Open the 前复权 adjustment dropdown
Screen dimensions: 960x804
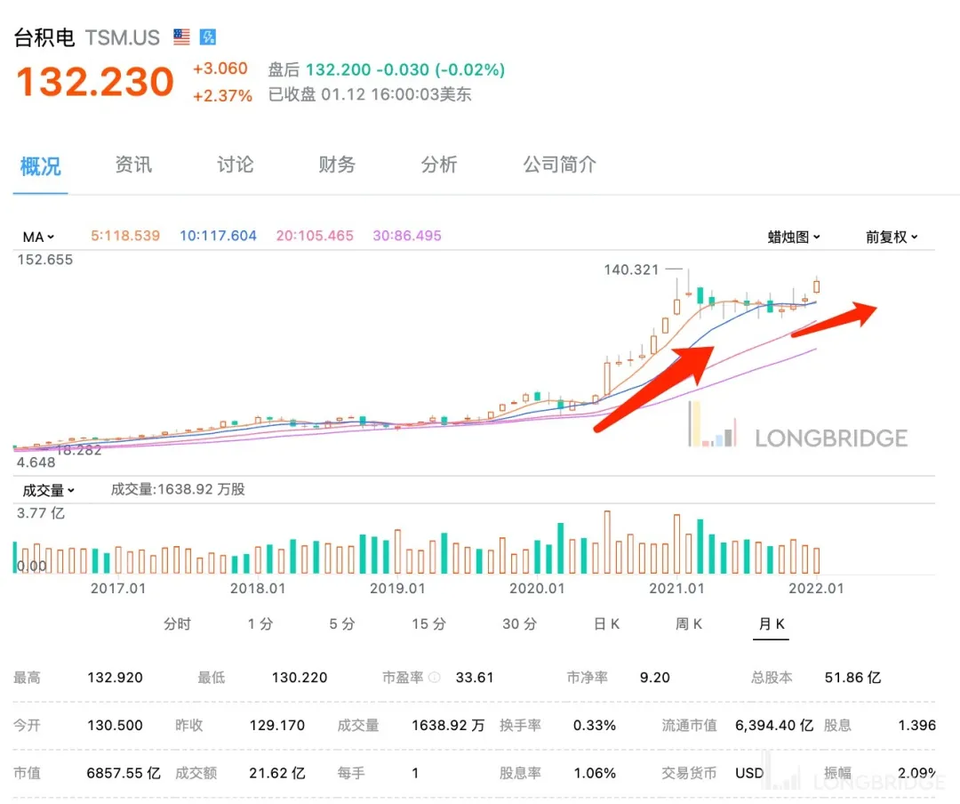click(891, 237)
